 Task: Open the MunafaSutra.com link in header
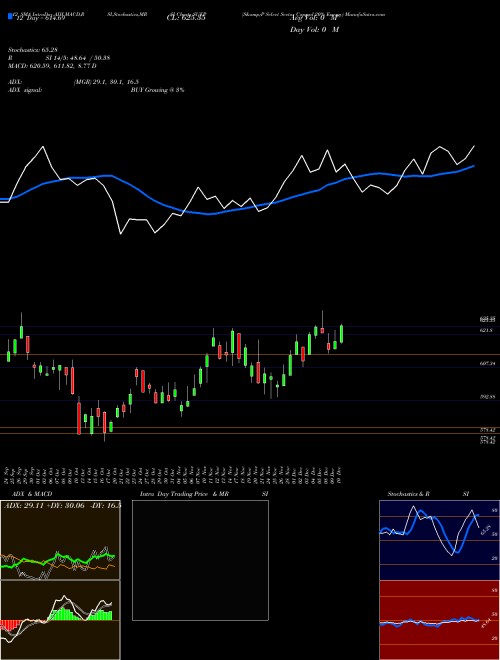[366, 14]
